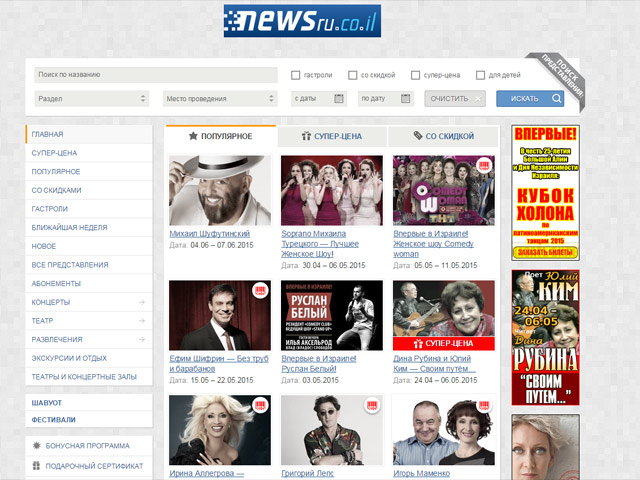Image resolution: width=640 pixels, height=480 pixels.
Task: Open the Место проведения dropdown
Action: (220, 99)
